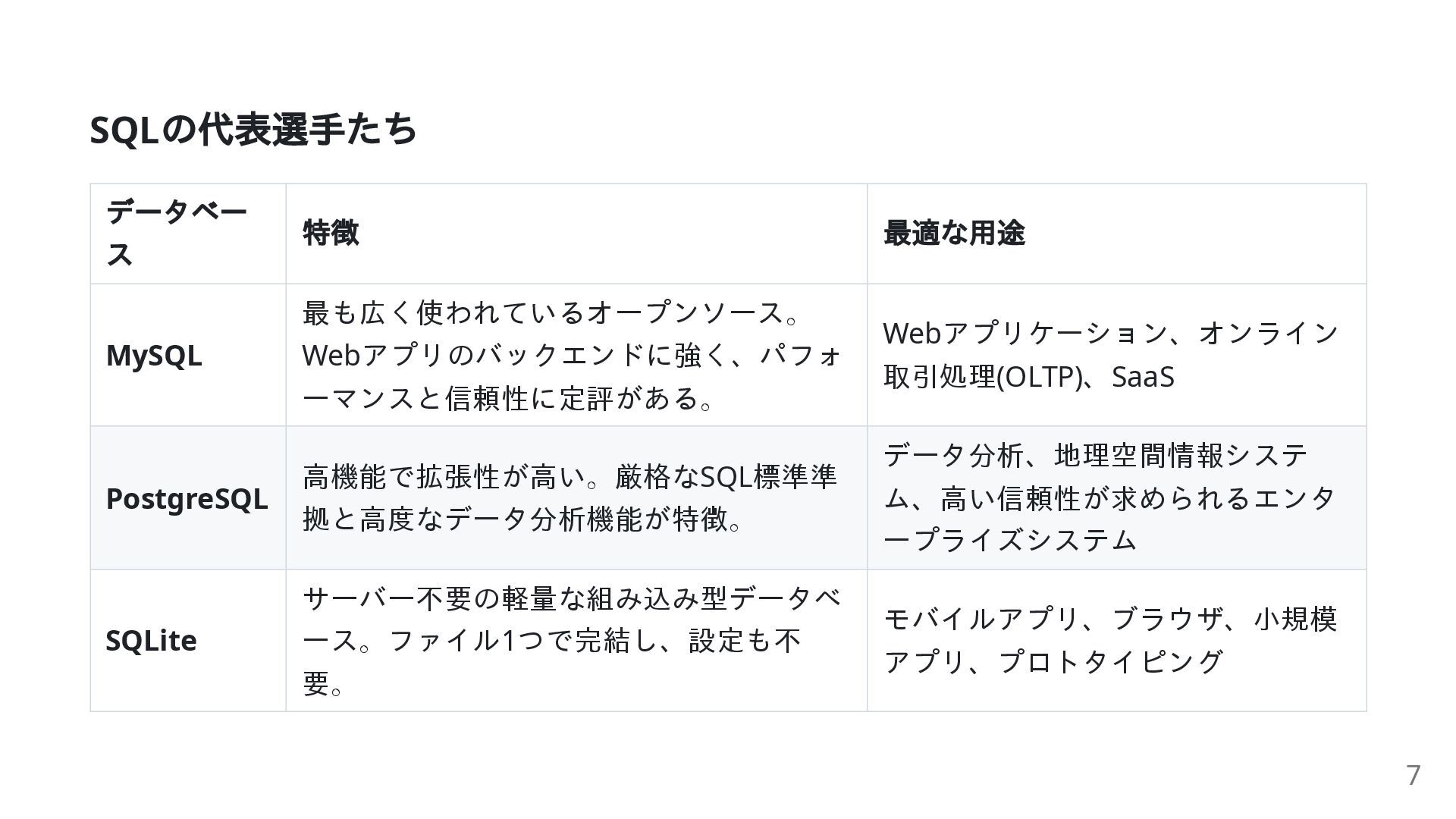
Task: Select the 特徴 column header
Action: [576, 234]
